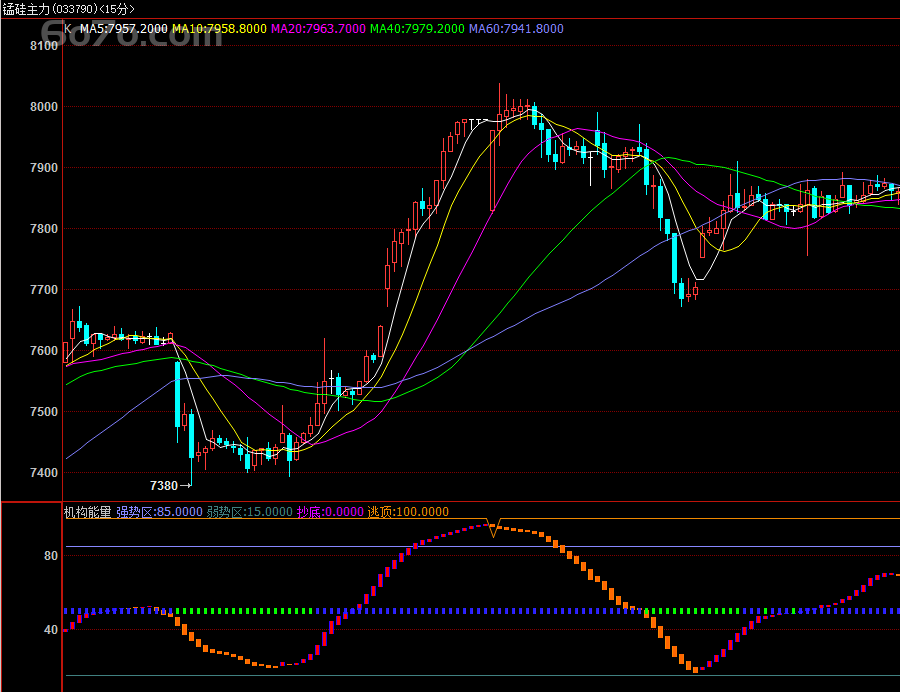Click the 8100 price axis label
Viewport: 900px width, 692px height.
(x=44, y=46)
